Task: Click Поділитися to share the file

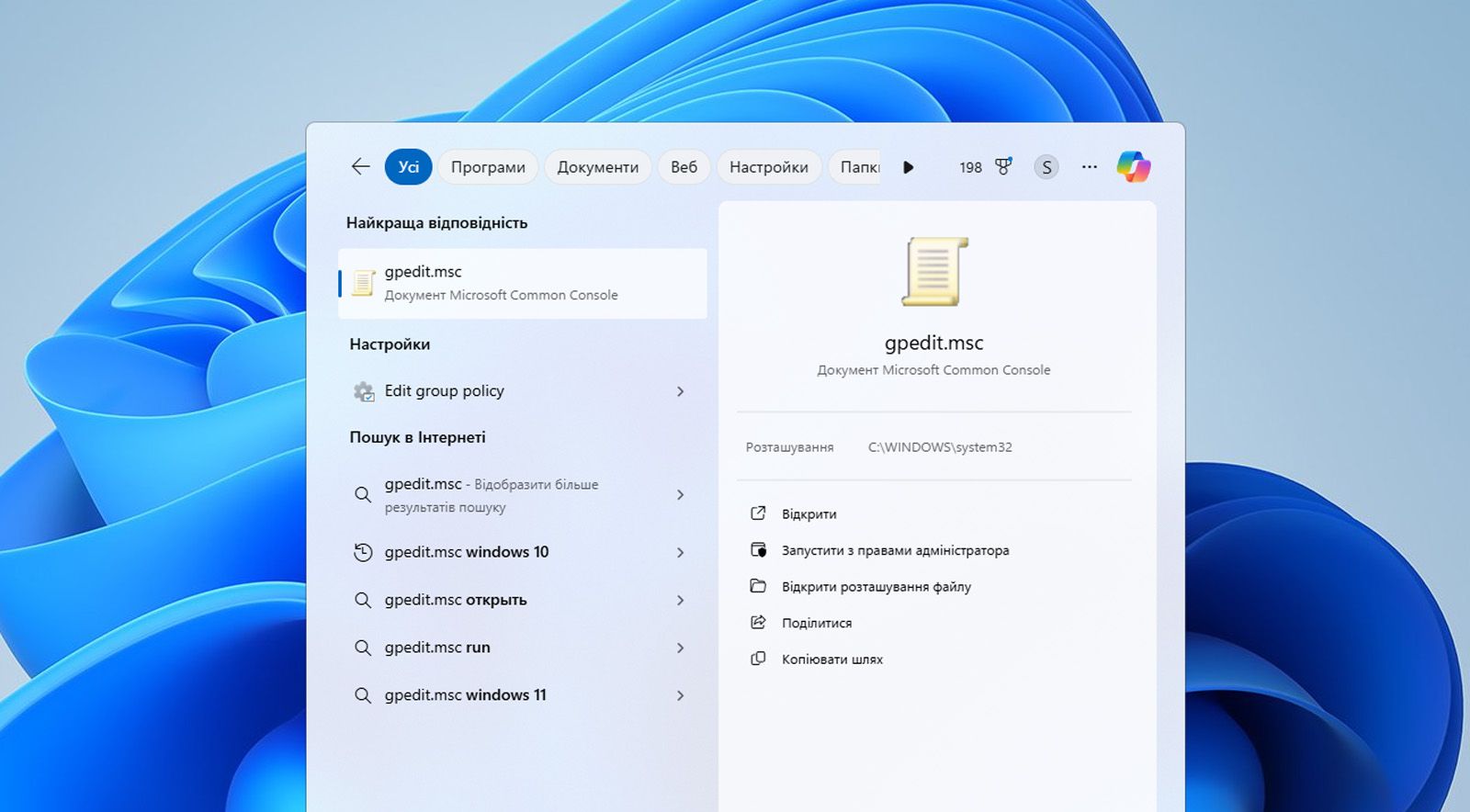Action: 817,623
